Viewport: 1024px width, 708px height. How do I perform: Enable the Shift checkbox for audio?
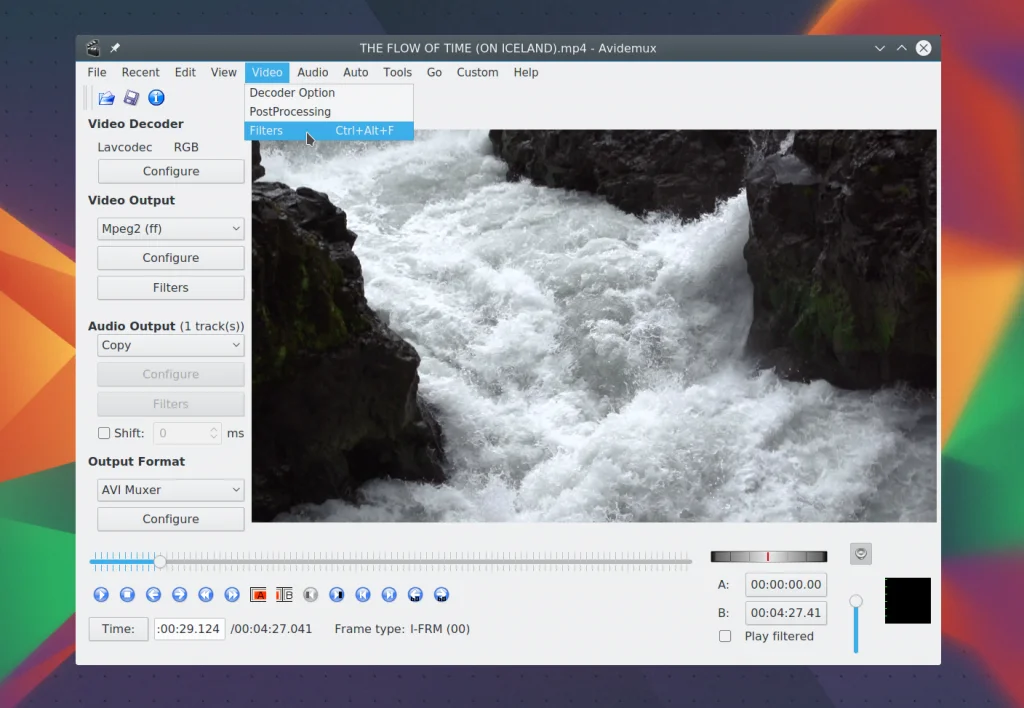click(104, 433)
